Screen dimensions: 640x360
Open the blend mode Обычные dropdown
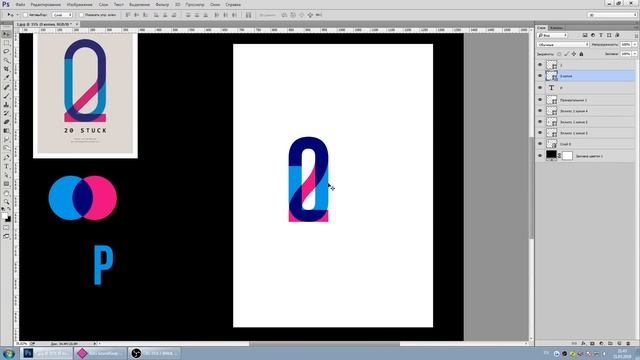point(563,44)
